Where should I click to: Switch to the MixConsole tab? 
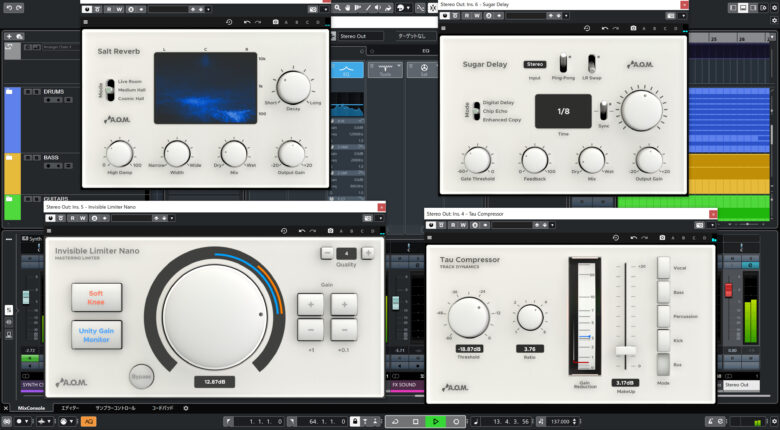pos(31,408)
